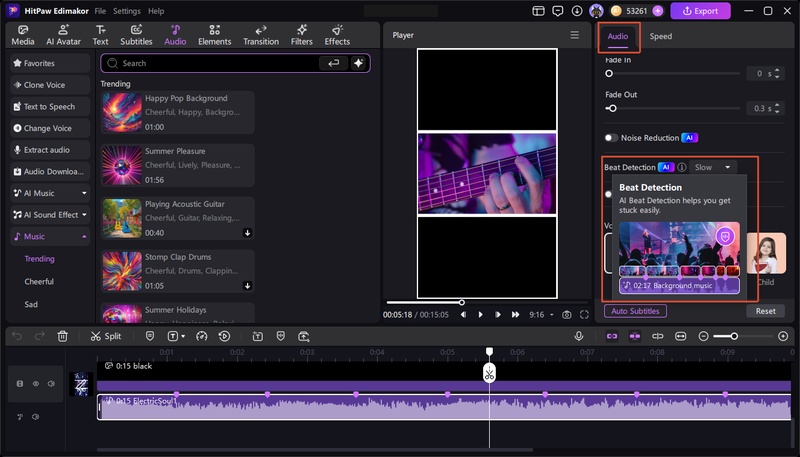
Task: Click the redo icon
Action: click(39, 336)
